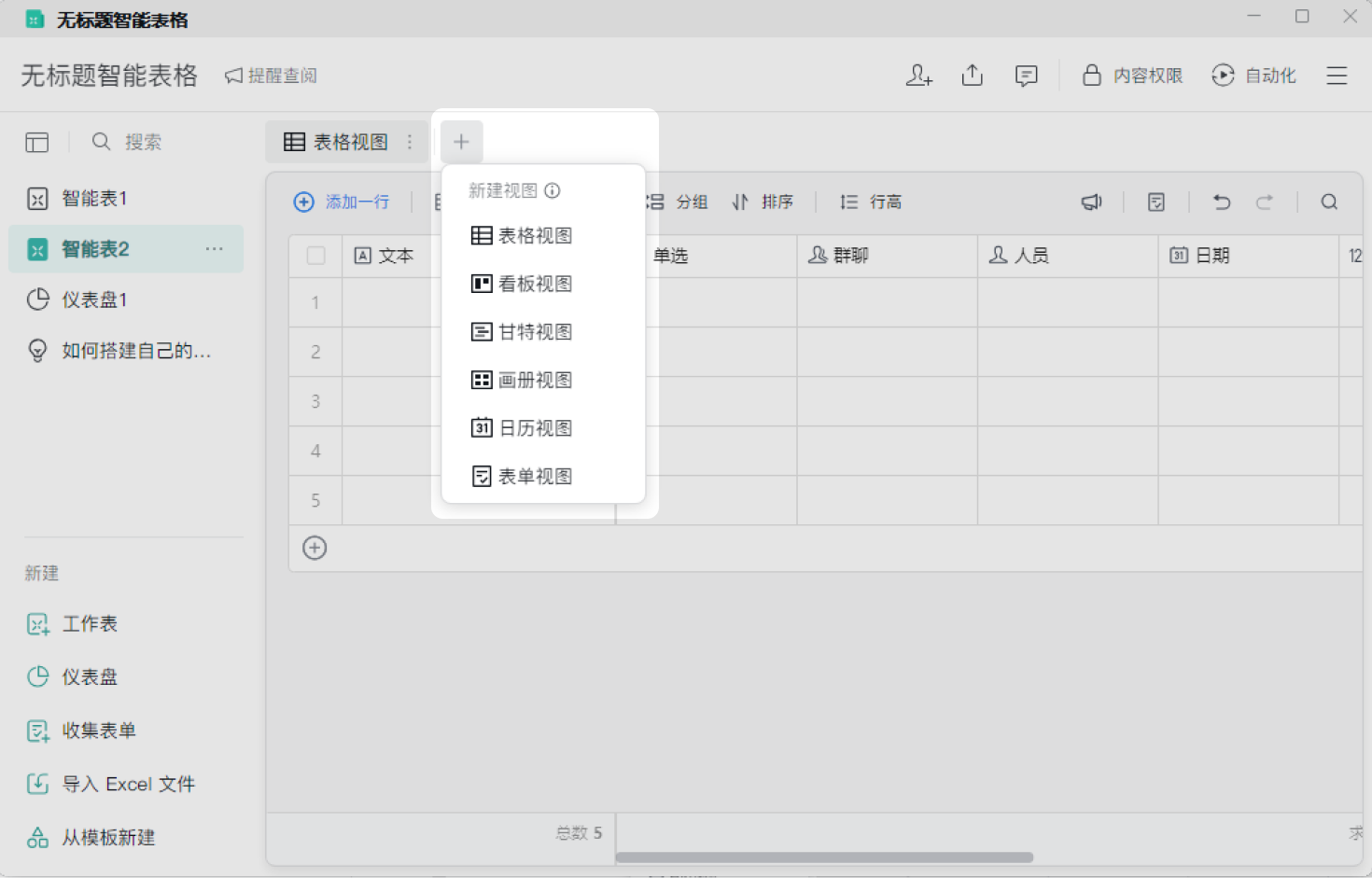
Task: Check the select-all rows checkbox
Action: tap(315, 256)
